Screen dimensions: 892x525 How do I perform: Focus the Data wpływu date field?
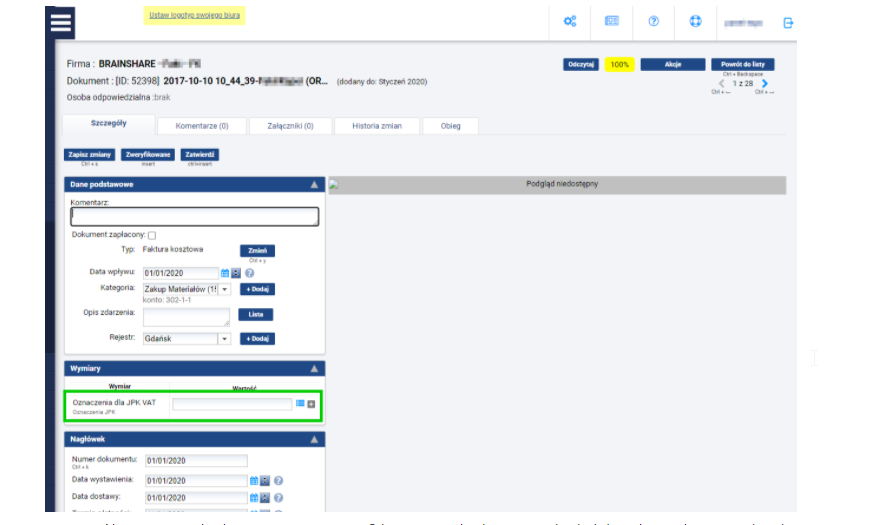180,273
